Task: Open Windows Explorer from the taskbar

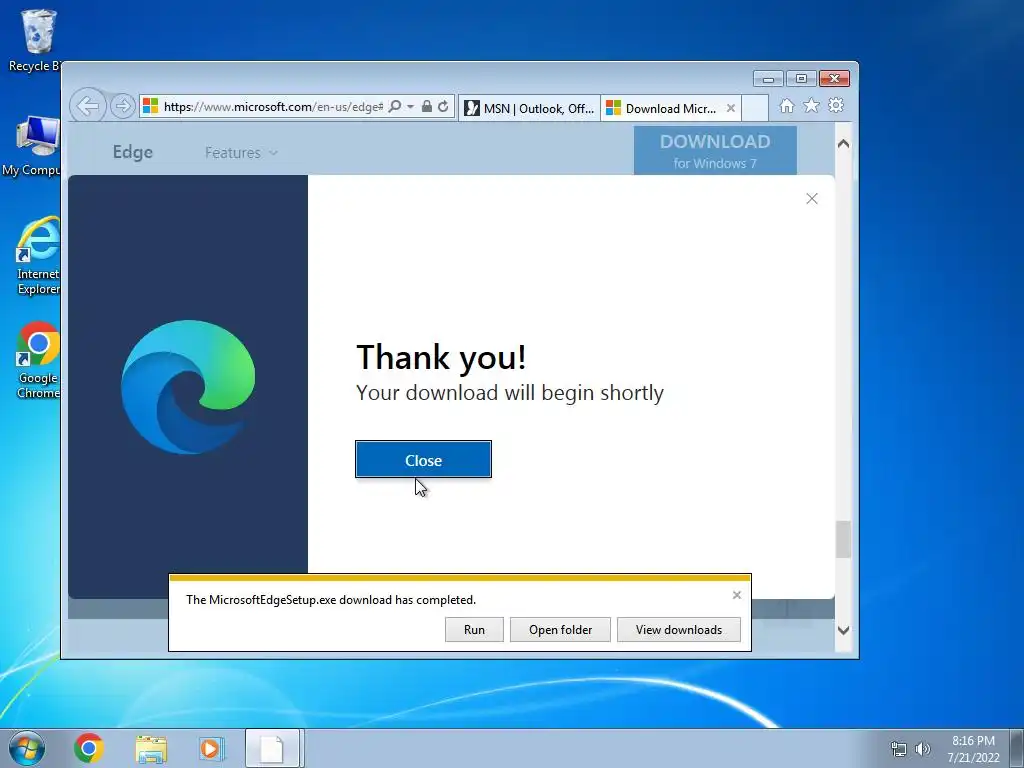Action: (151, 748)
